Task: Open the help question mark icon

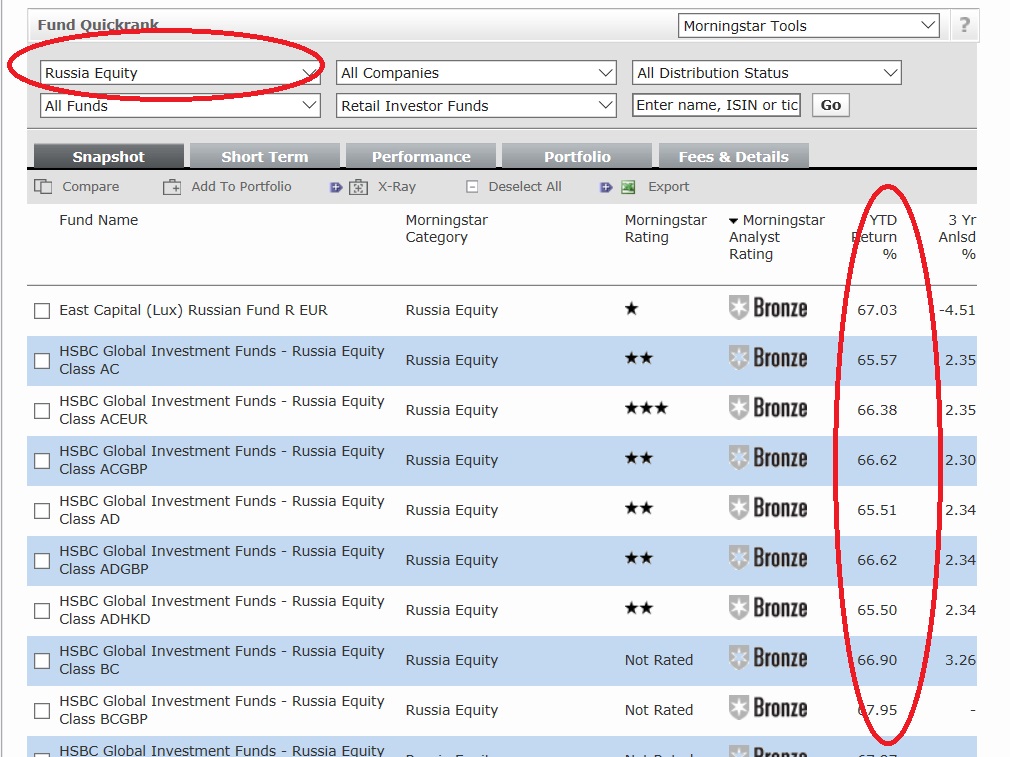Action: [964, 25]
